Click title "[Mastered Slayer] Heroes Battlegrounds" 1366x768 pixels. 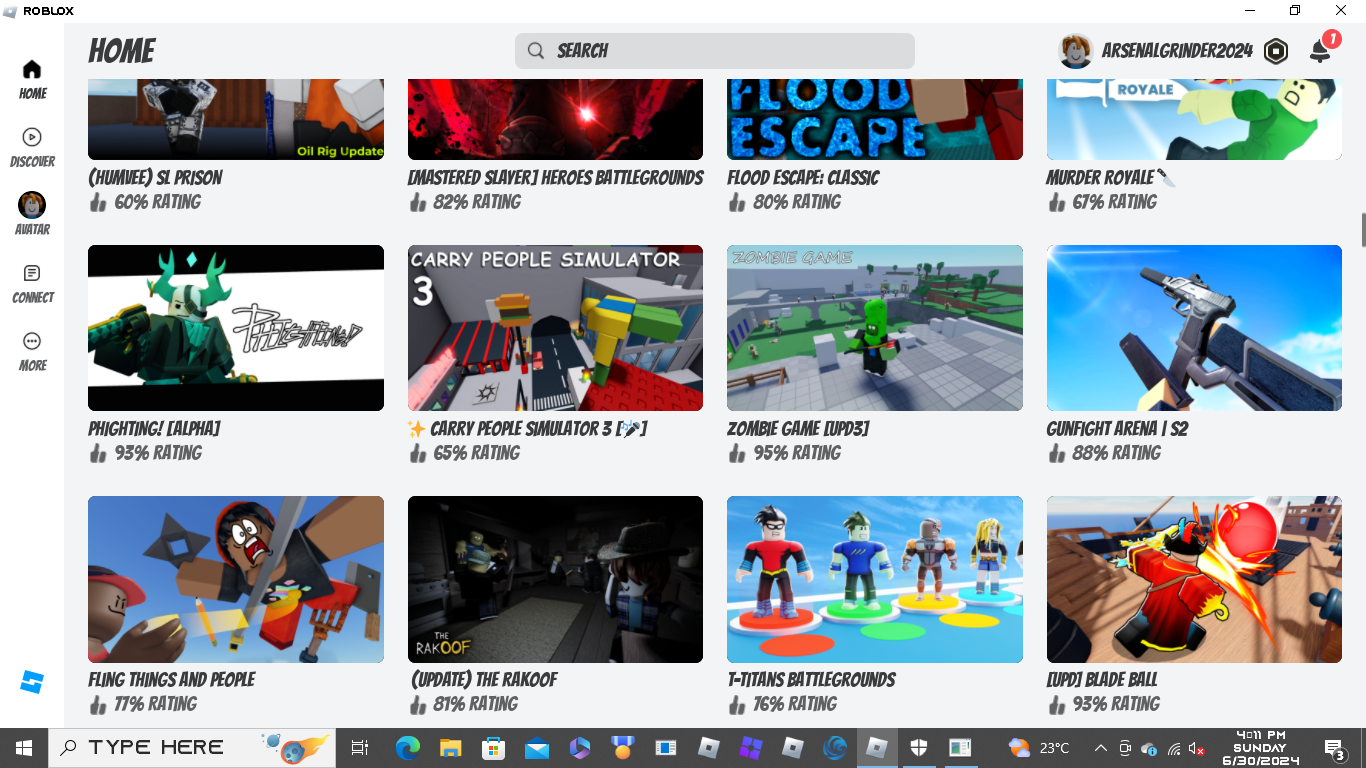(555, 178)
